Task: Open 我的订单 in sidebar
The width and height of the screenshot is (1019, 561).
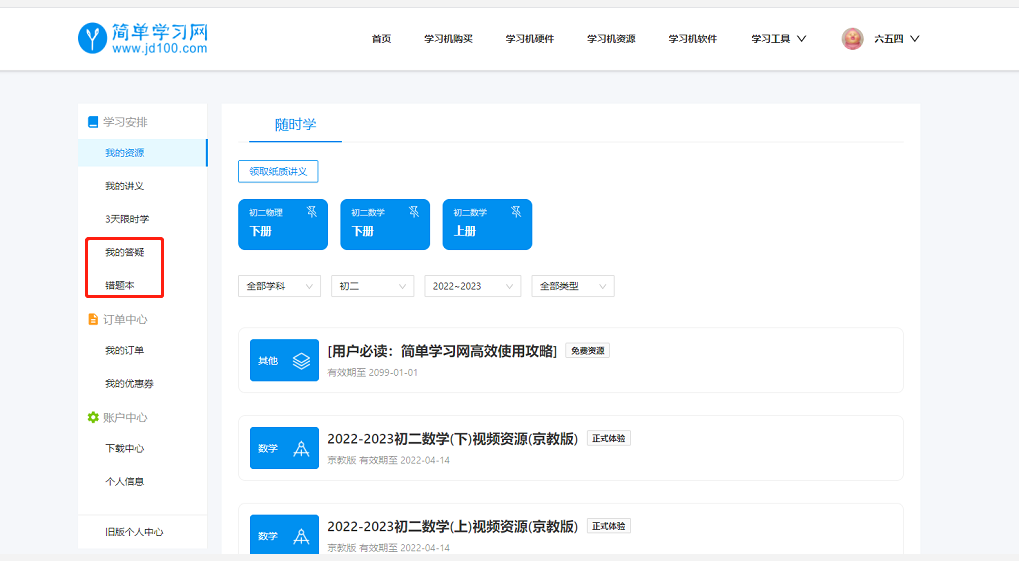Action: 124,350
